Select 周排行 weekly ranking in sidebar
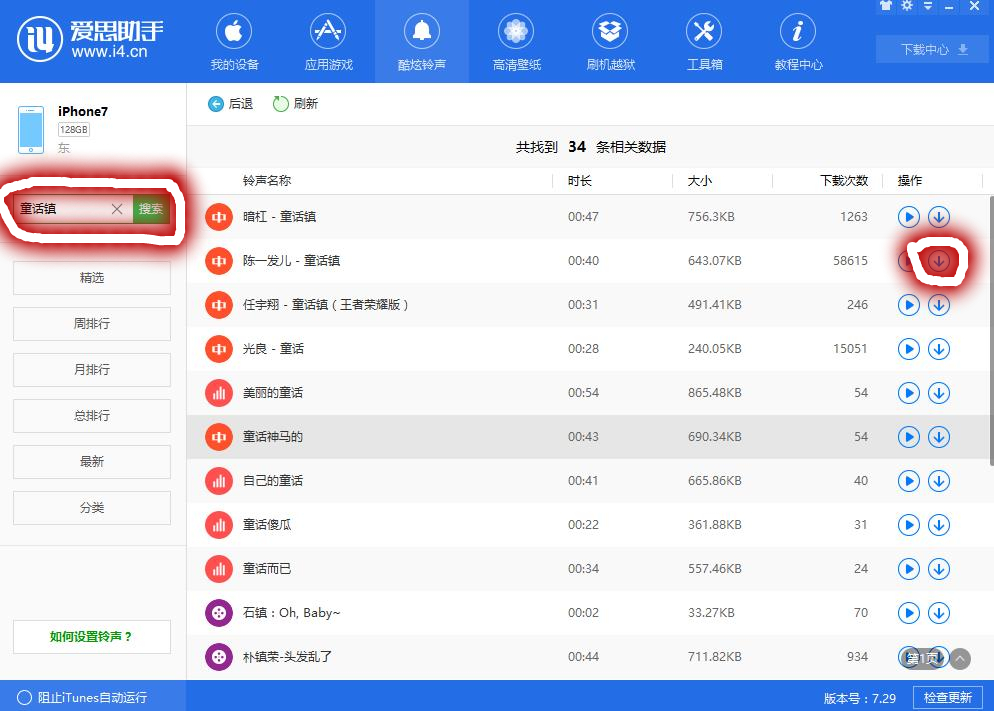The width and height of the screenshot is (994, 711). pos(91,324)
